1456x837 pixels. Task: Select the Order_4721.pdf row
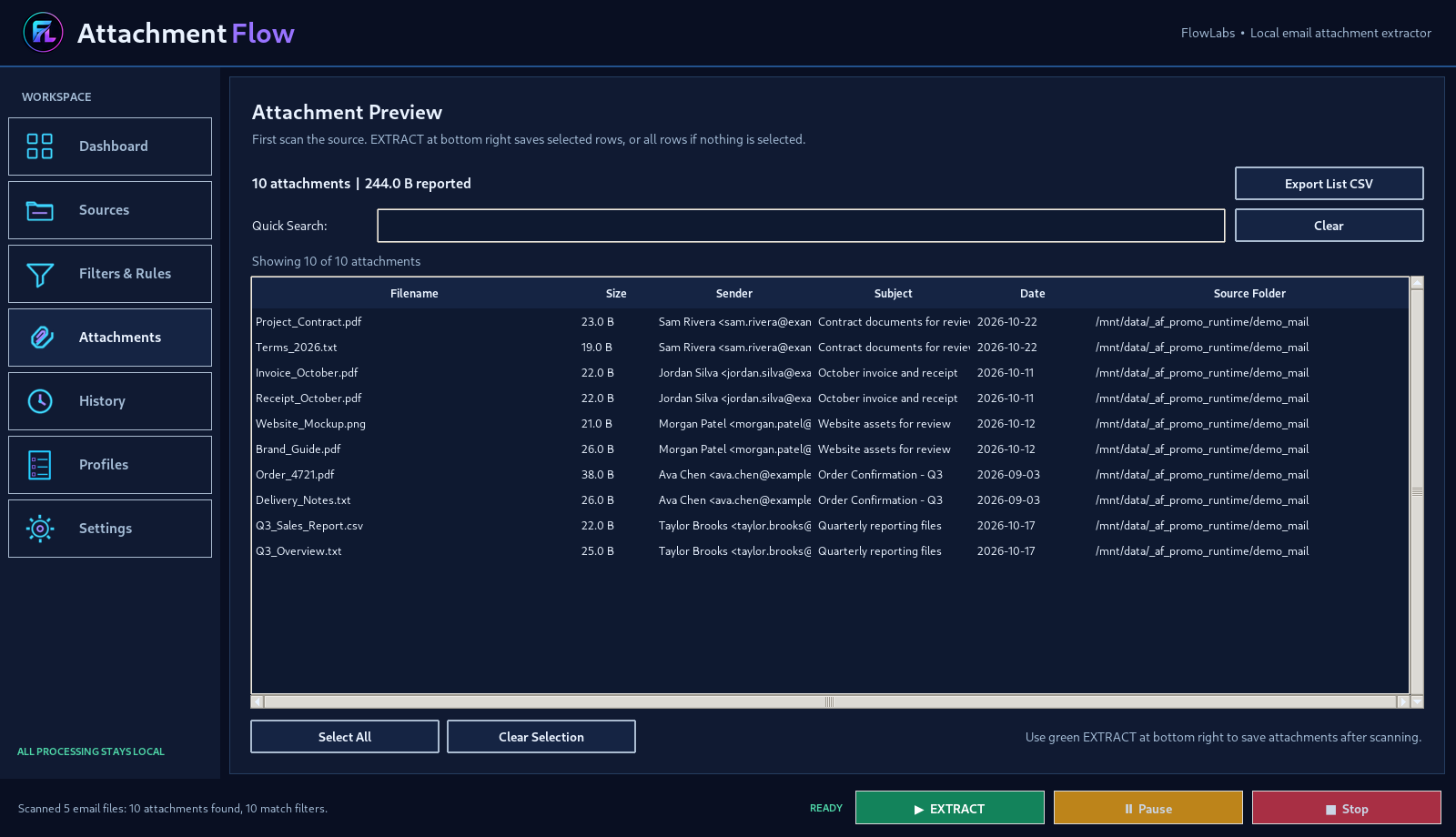pyautogui.click(x=830, y=475)
